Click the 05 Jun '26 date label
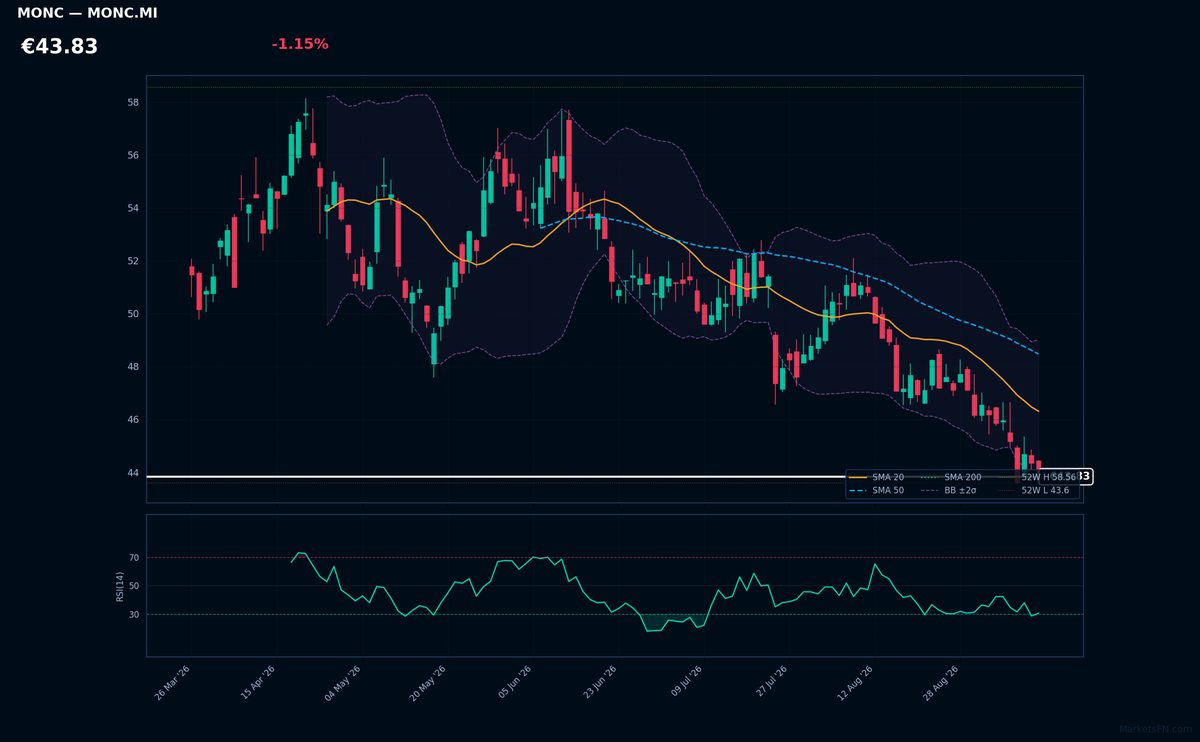 pos(515,683)
